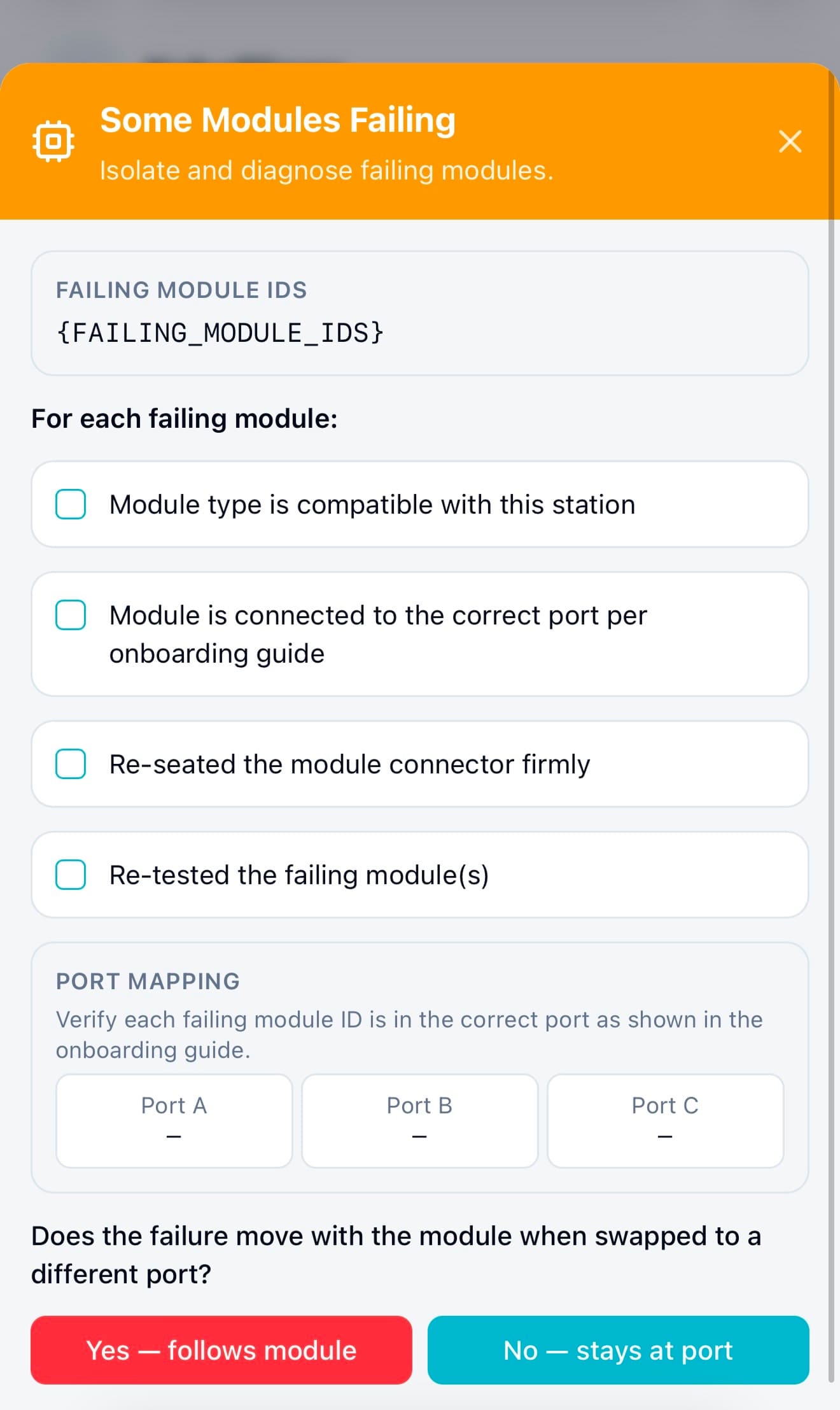Close the Some Modules Failing dialog
This screenshot has width=840, height=1410.
tap(790, 141)
